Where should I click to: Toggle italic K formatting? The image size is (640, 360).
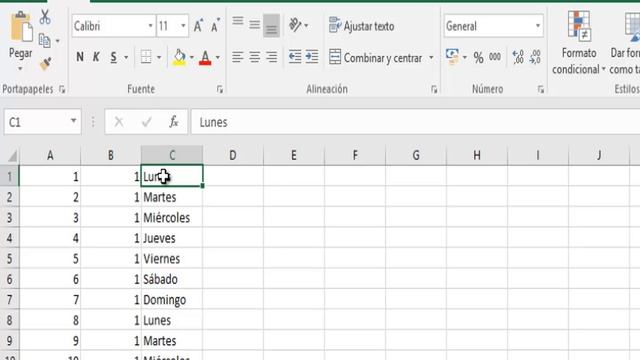(x=96, y=57)
